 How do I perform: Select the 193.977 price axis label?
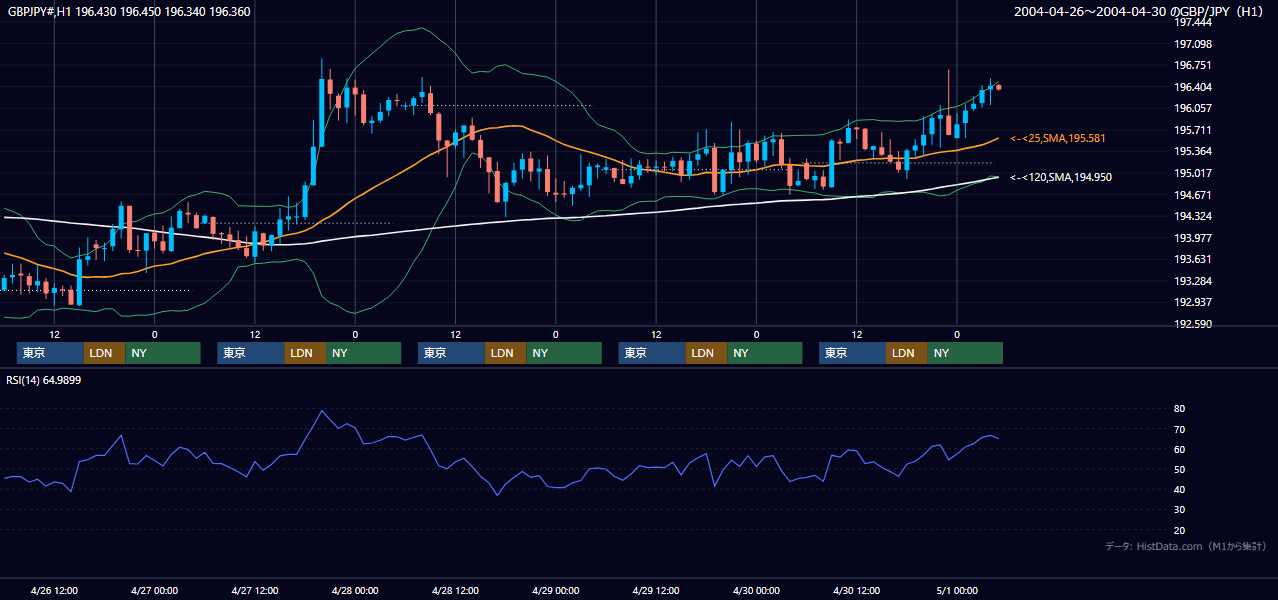coord(1194,238)
